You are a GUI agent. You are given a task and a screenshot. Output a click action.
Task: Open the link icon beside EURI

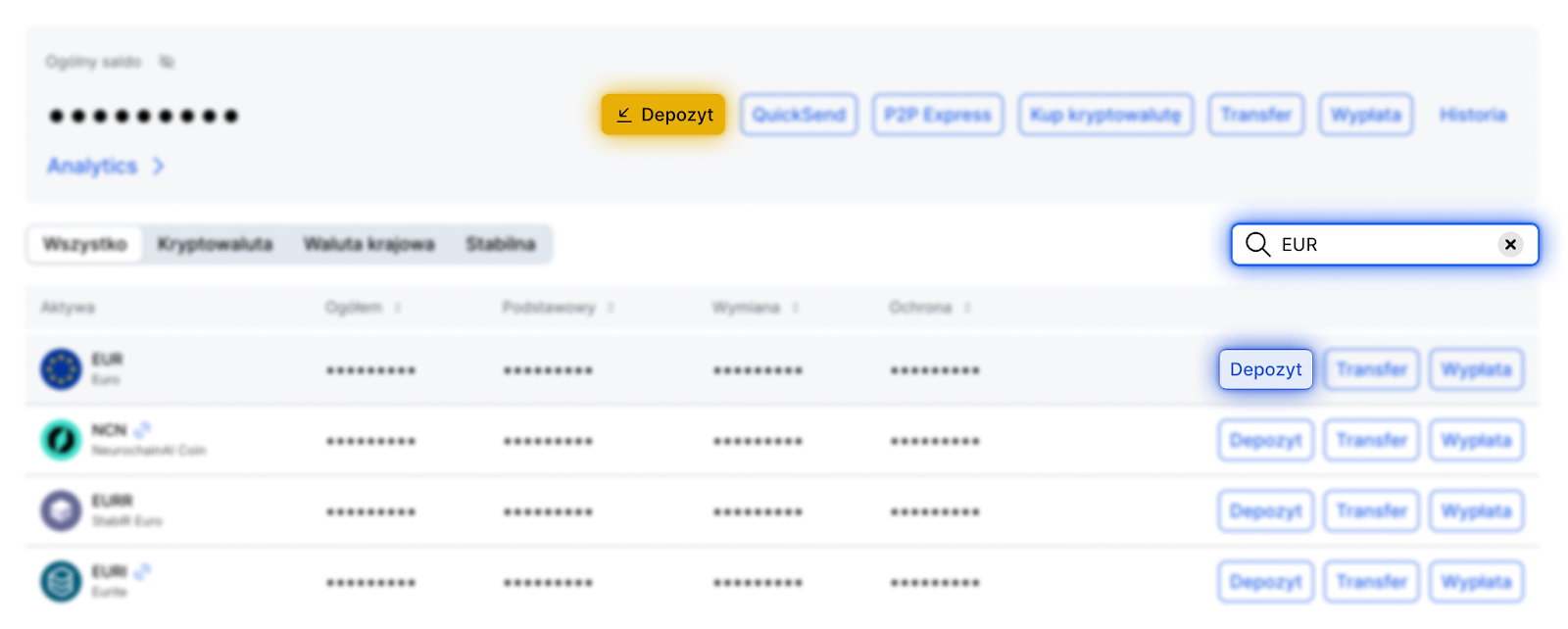pyautogui.click(x=143, y=571)
